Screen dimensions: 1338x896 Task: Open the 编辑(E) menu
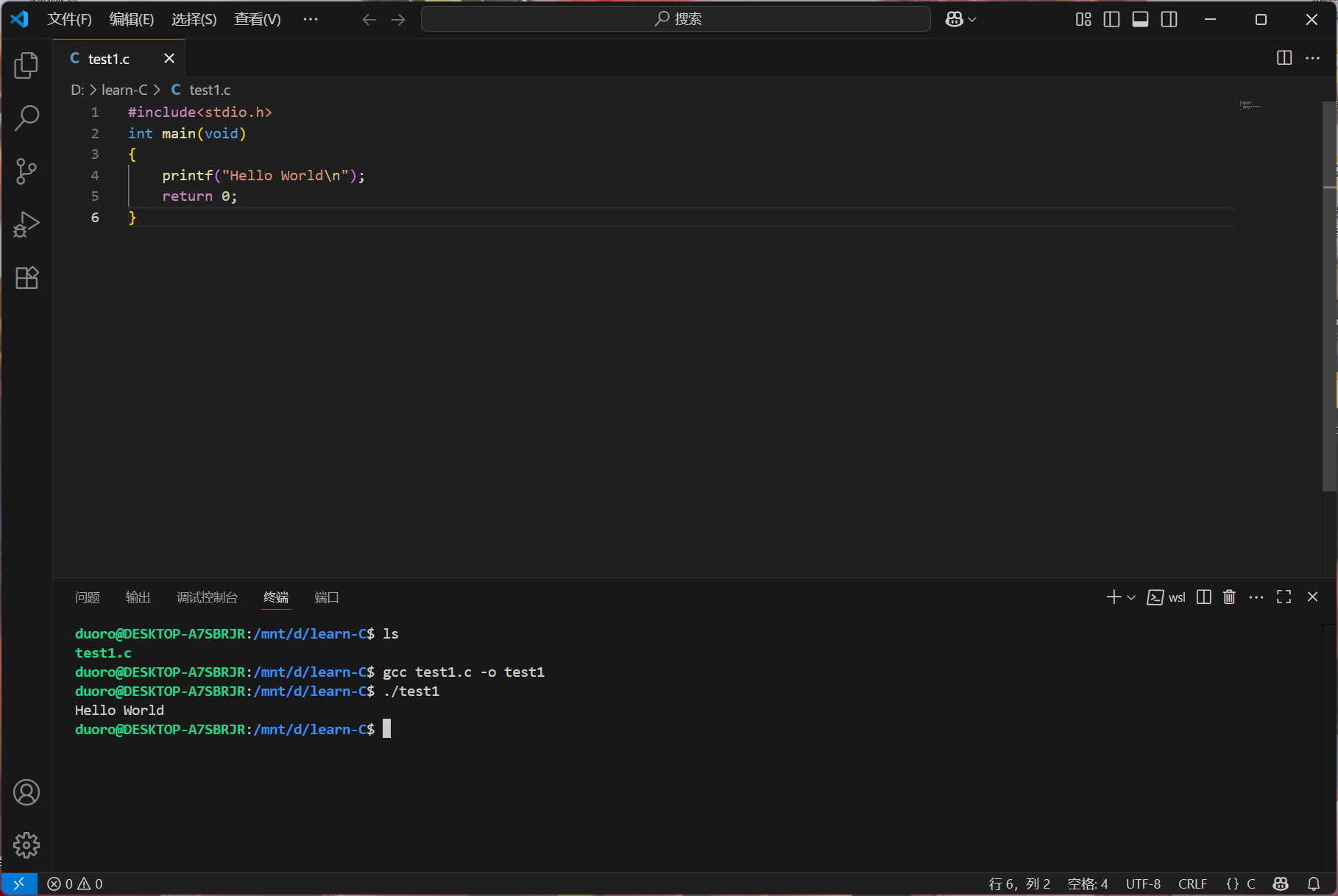point(132,19)
